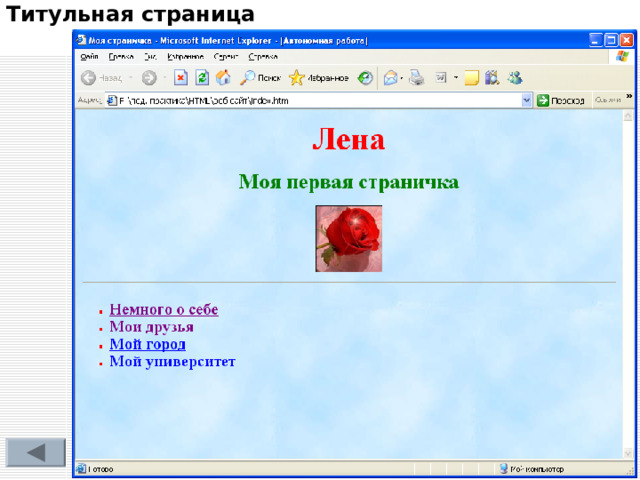Expand the Back button history dropdown arrow
This screenshot has height=480, width=640.
130,78
